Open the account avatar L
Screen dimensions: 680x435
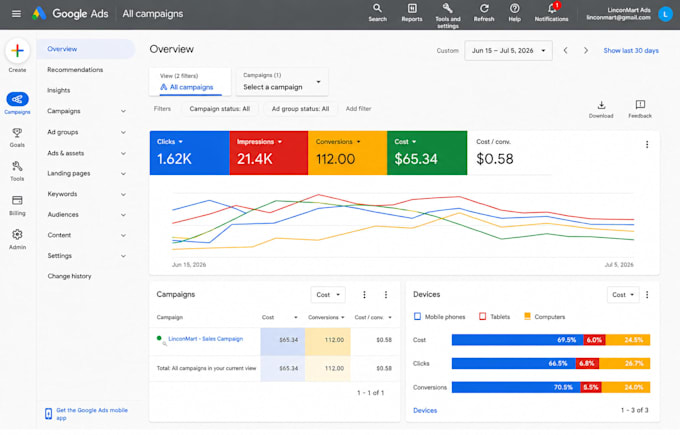point(665,14)
